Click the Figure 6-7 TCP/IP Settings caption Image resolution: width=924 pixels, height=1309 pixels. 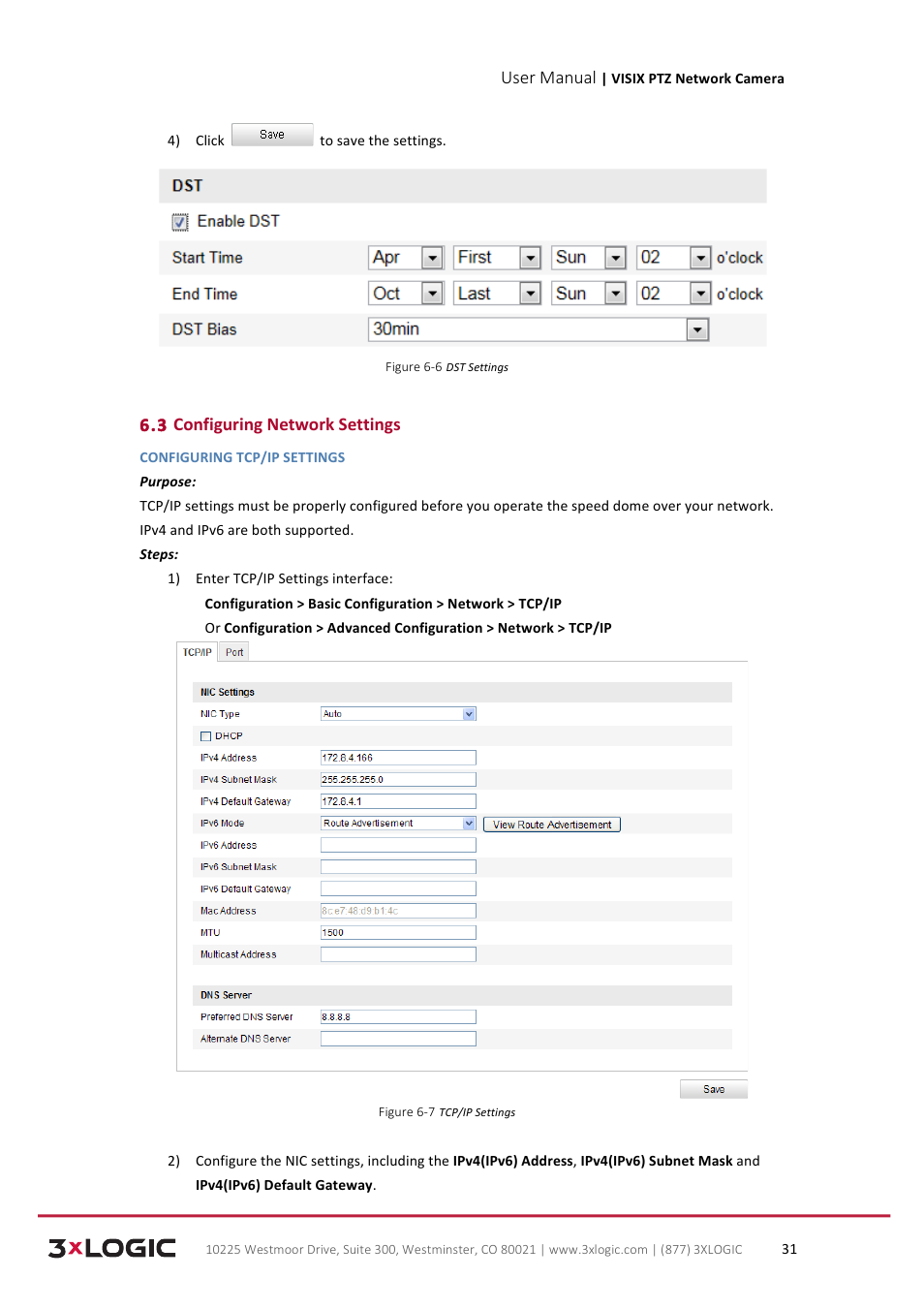447,1112
